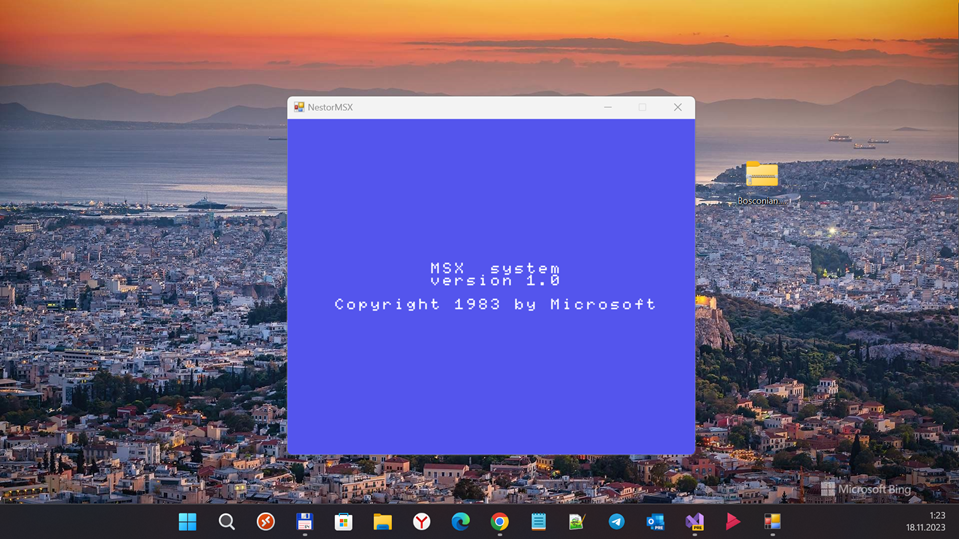This screenshot has width=959, height=539.
Task: Click the NestorMSX window title text
Action: (330, 107)
